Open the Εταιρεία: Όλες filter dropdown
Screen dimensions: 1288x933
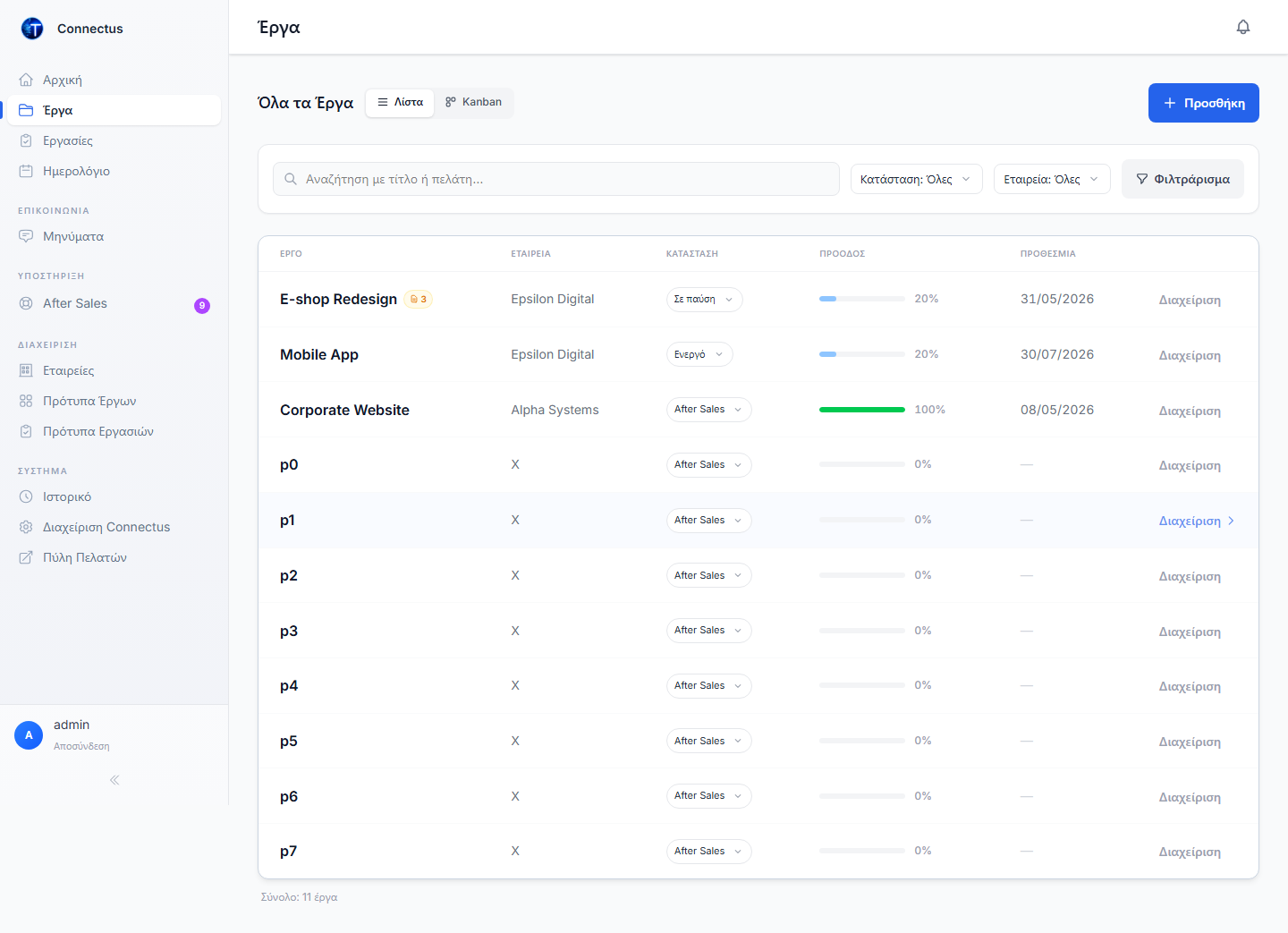(x=1052, y=179)
